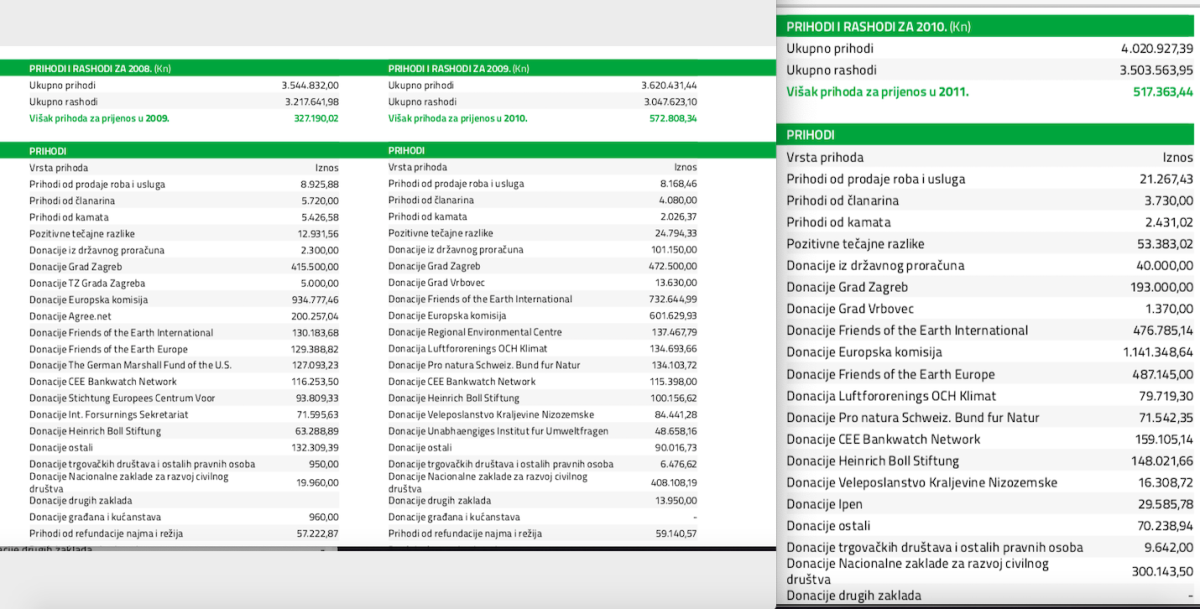The image size is (1200, 609).
Task: Select Grad Zagreb donation 415.500,00
Action: pyautogui.click(x=317, y=267)
